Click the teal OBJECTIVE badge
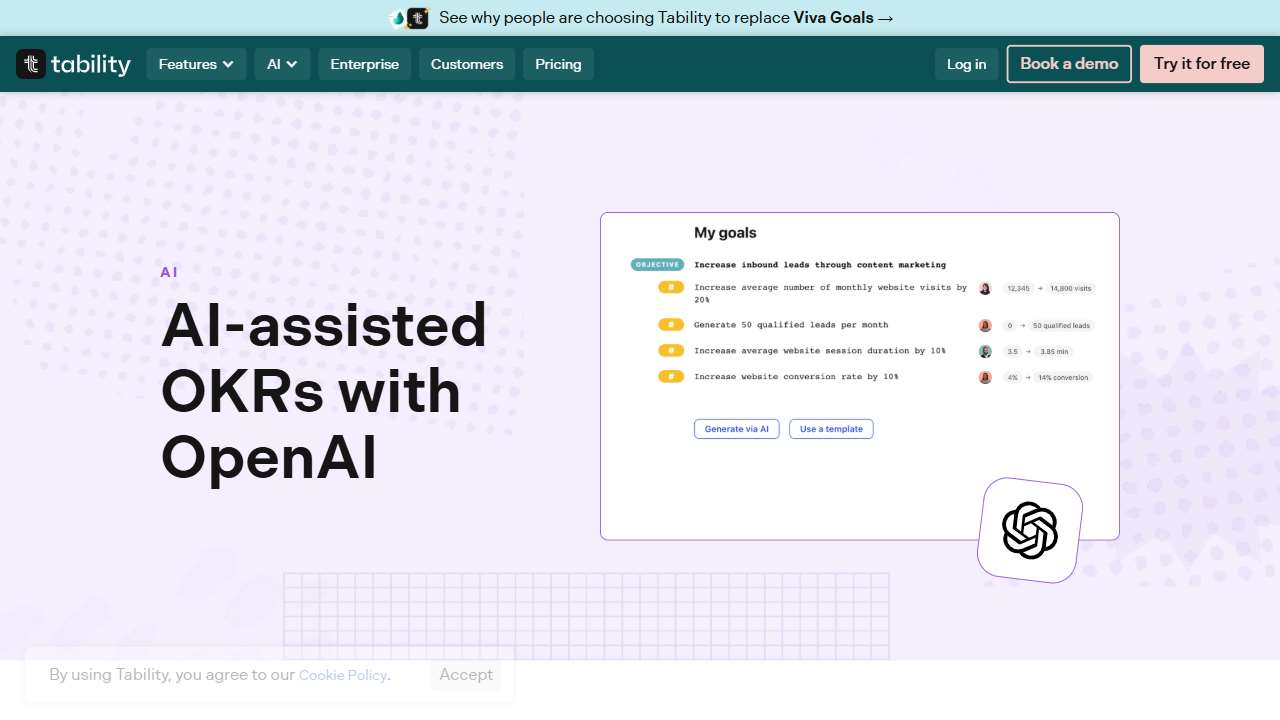This screenshot has height=720, width=1280. [657, 265]
